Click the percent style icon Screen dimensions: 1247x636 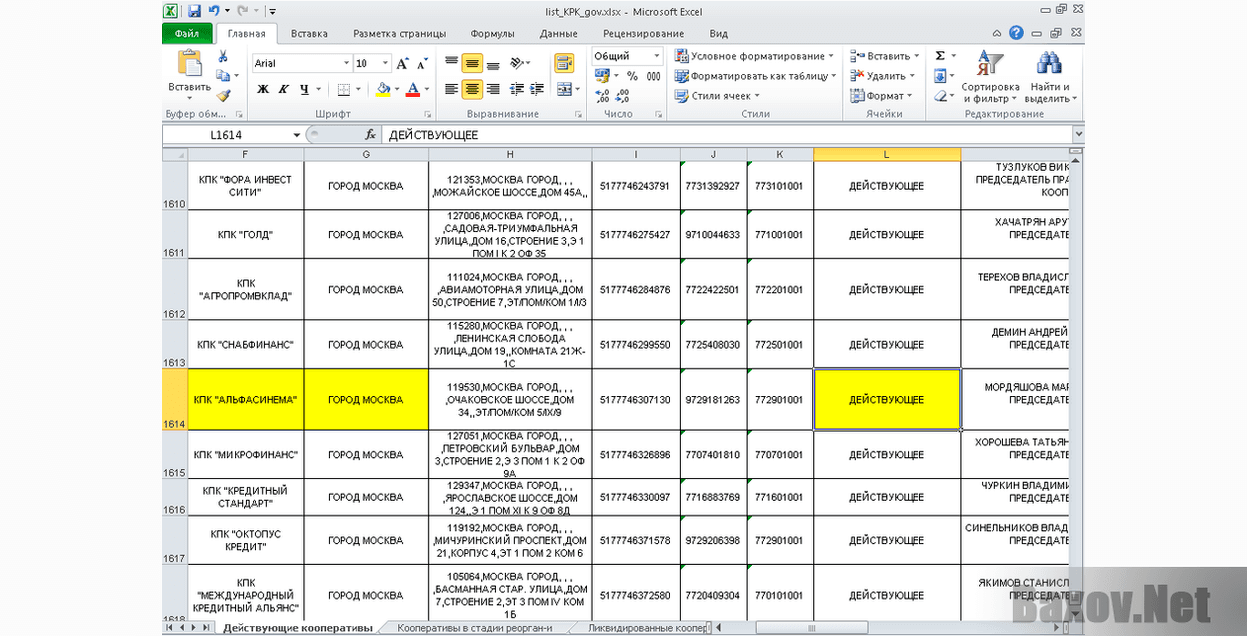tap(630, 76)
